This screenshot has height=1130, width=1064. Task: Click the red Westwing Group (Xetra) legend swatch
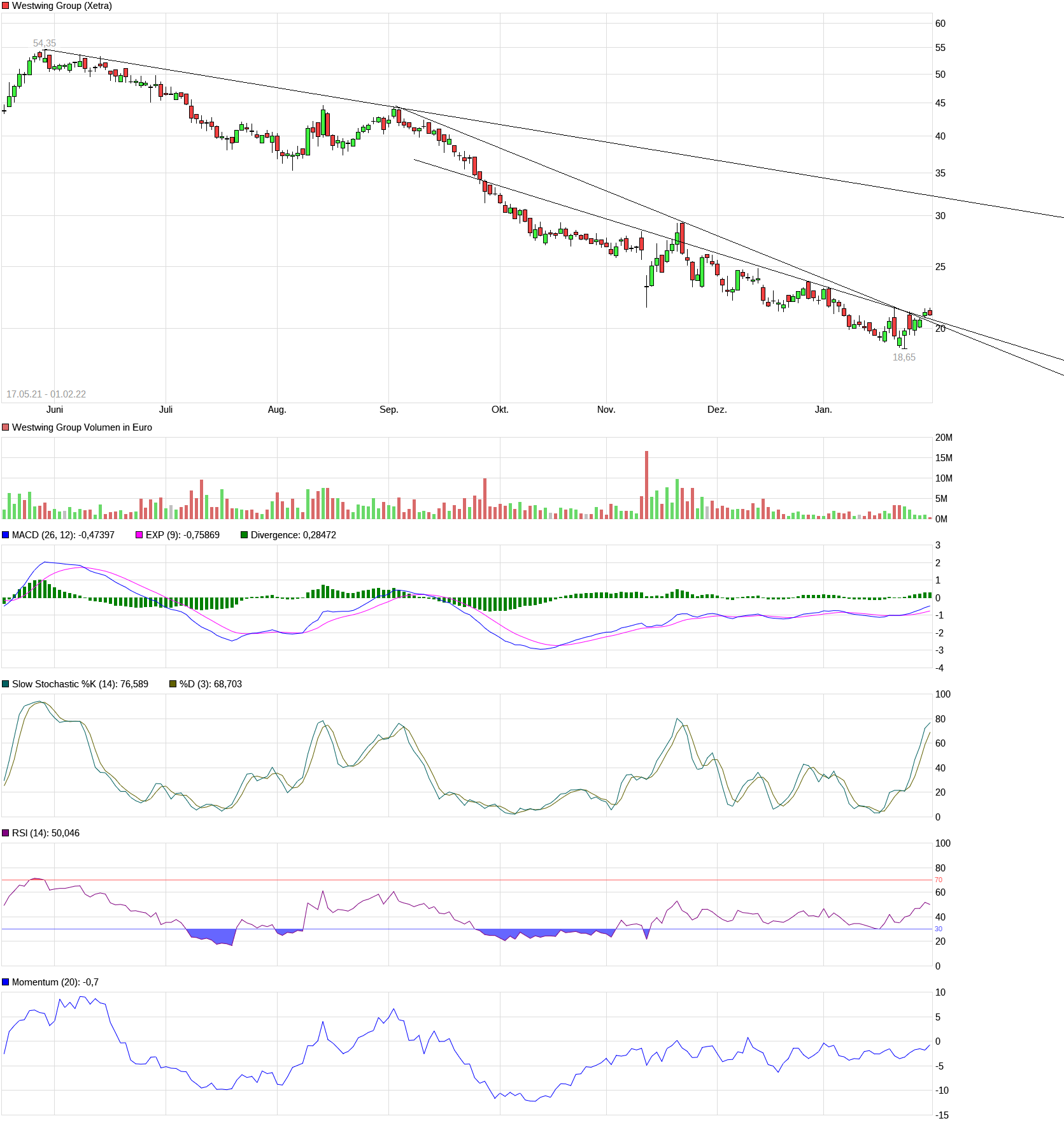coord(6,6)
